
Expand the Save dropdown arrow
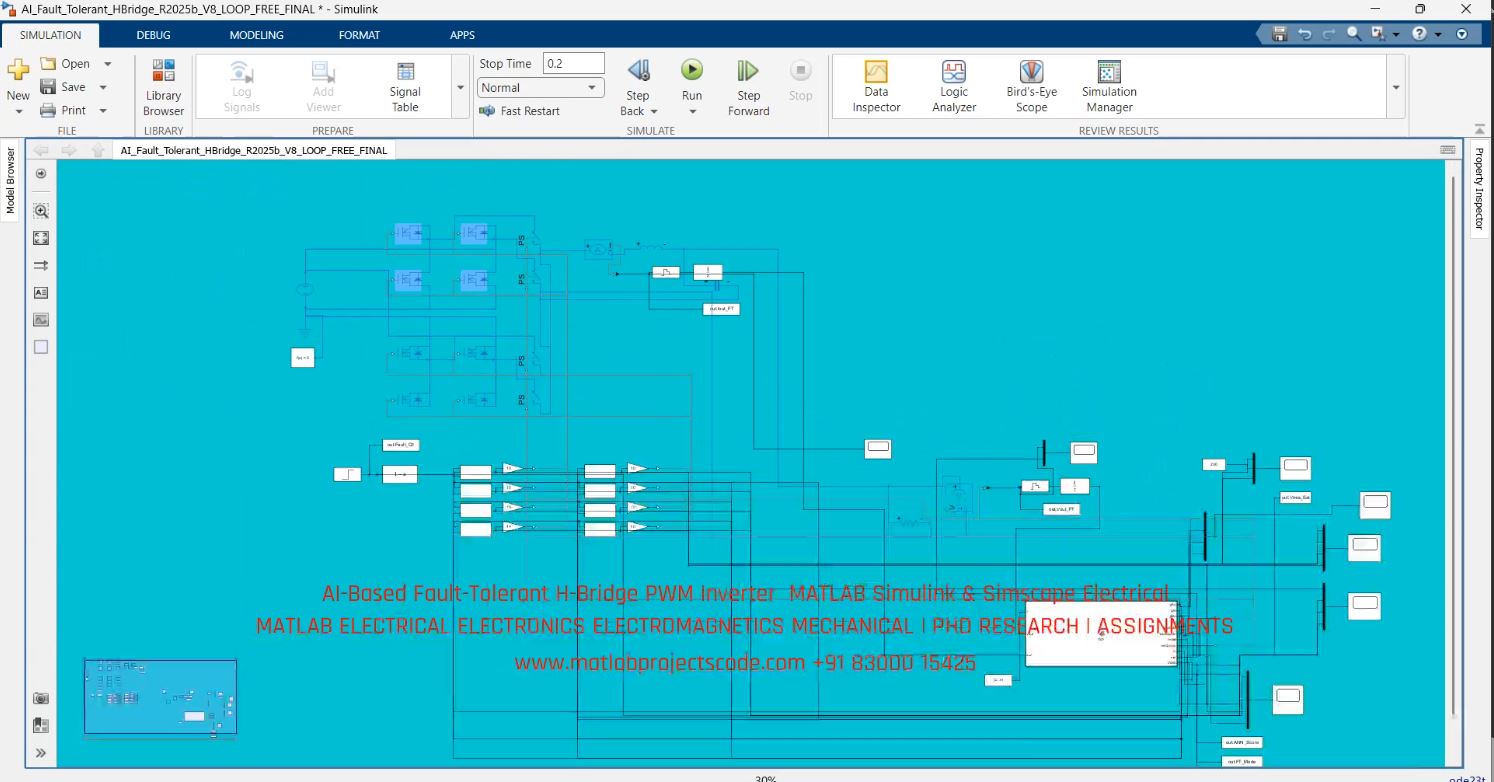tap(103, 87)
